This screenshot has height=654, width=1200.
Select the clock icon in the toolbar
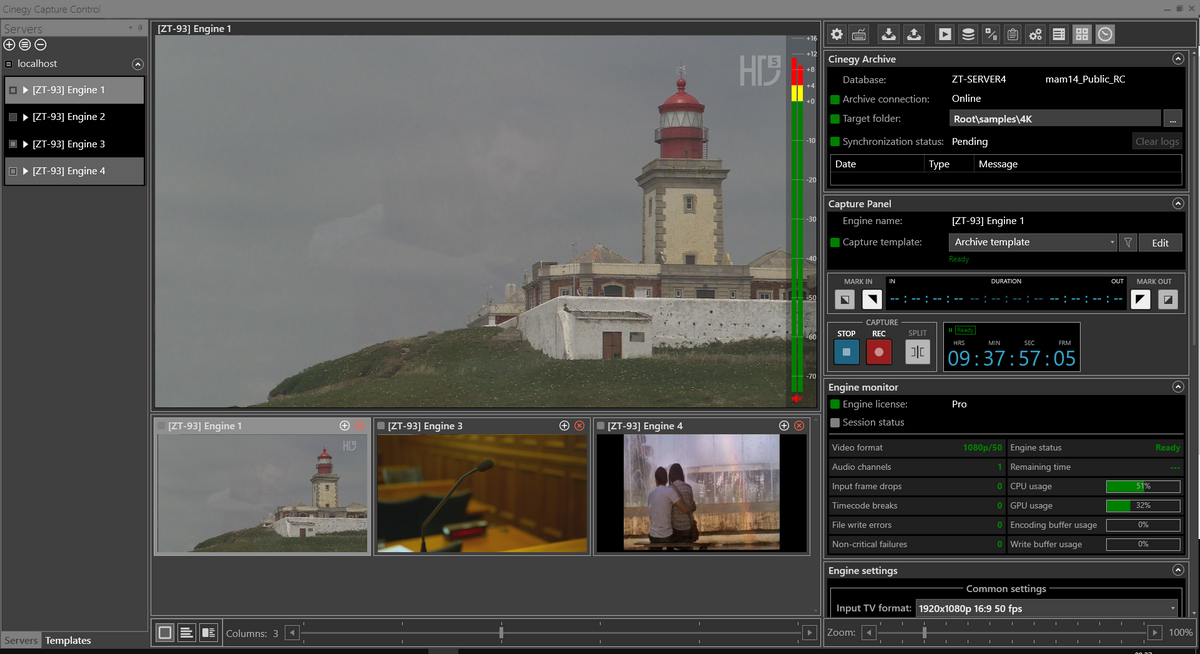pos(1104,33)
